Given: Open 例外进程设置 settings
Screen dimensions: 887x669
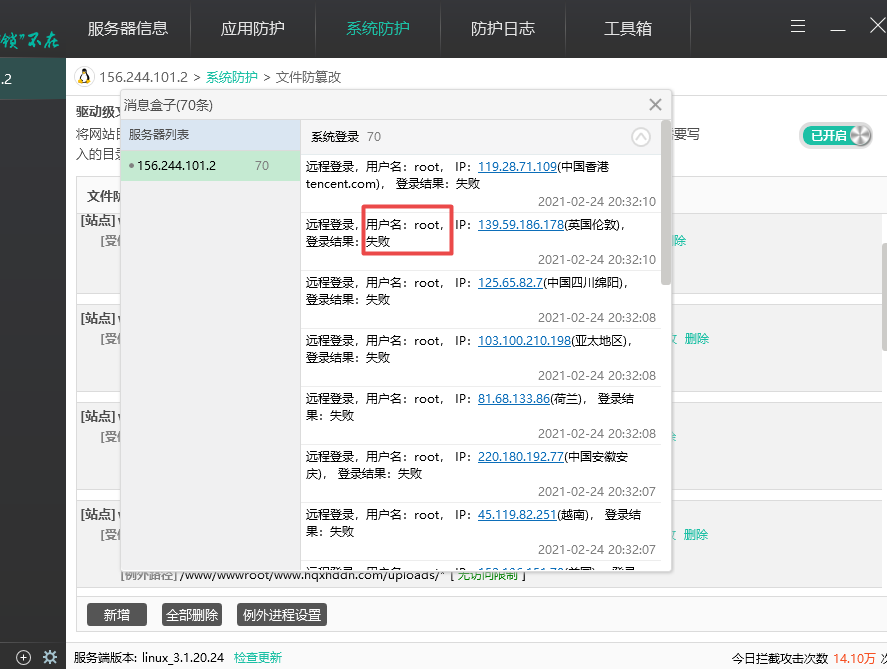Looking at the screenshot, I should coord(282,615).
